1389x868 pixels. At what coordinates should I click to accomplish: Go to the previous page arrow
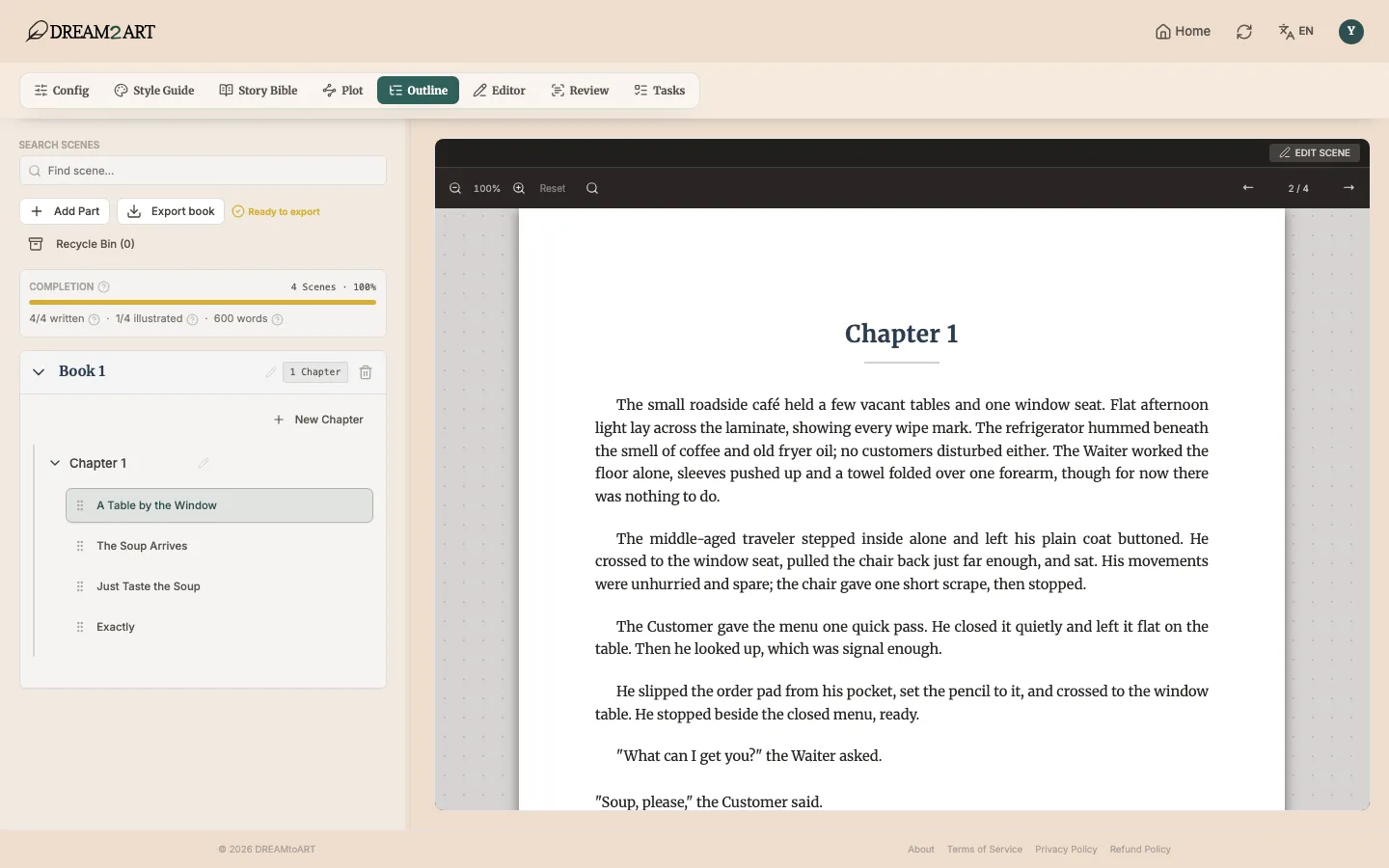[1248, 188]
